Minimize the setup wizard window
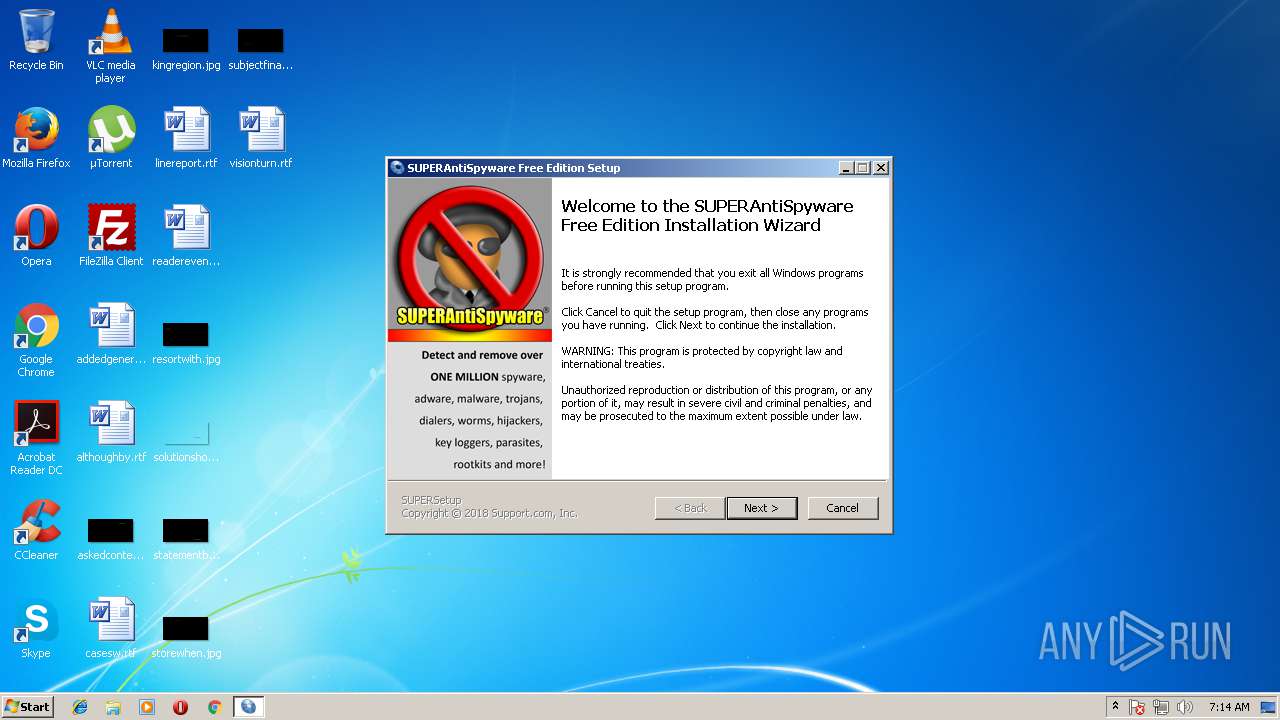 (x=846, y=168)
